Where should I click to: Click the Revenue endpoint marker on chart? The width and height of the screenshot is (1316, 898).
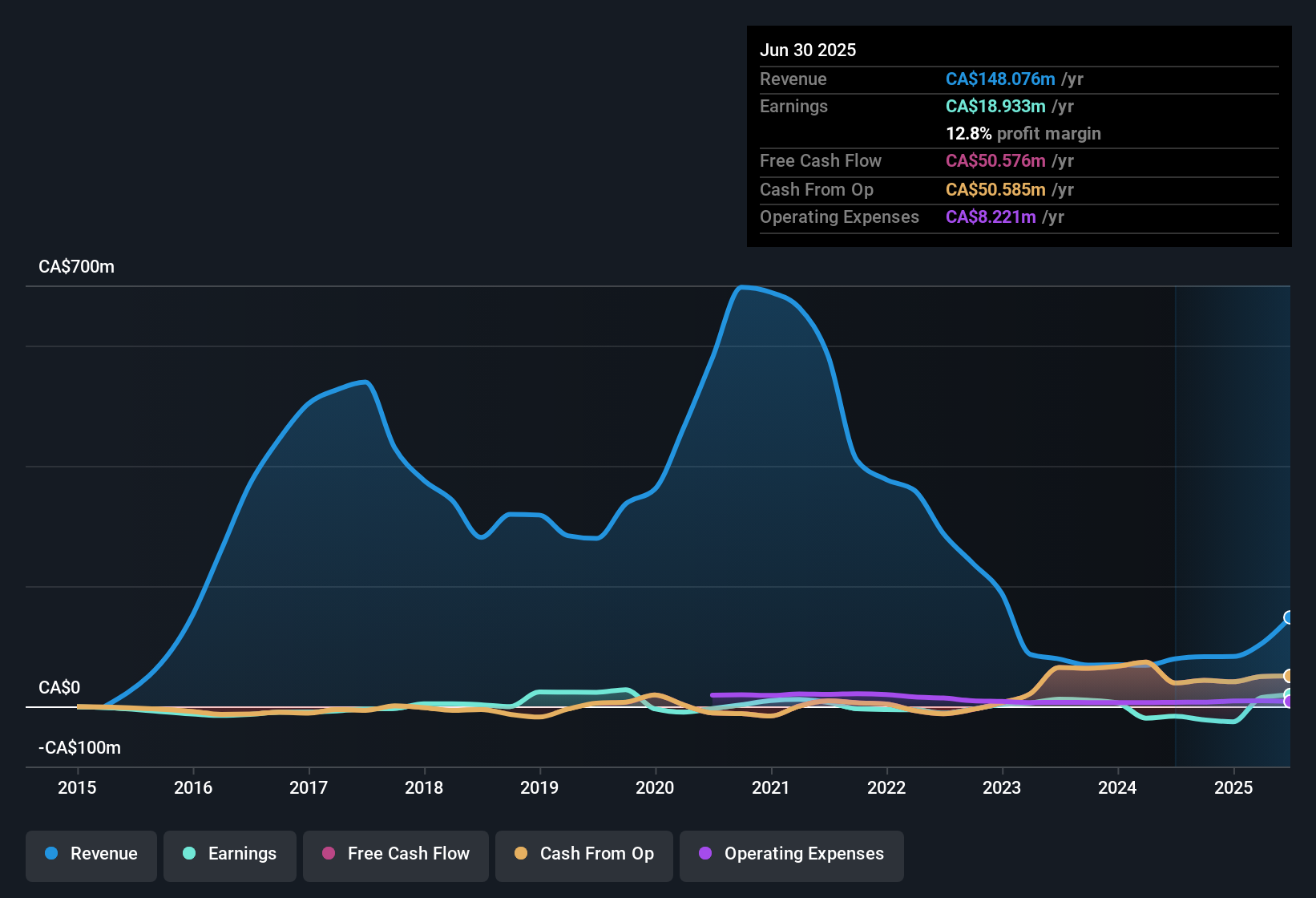tap(1289, 617)
